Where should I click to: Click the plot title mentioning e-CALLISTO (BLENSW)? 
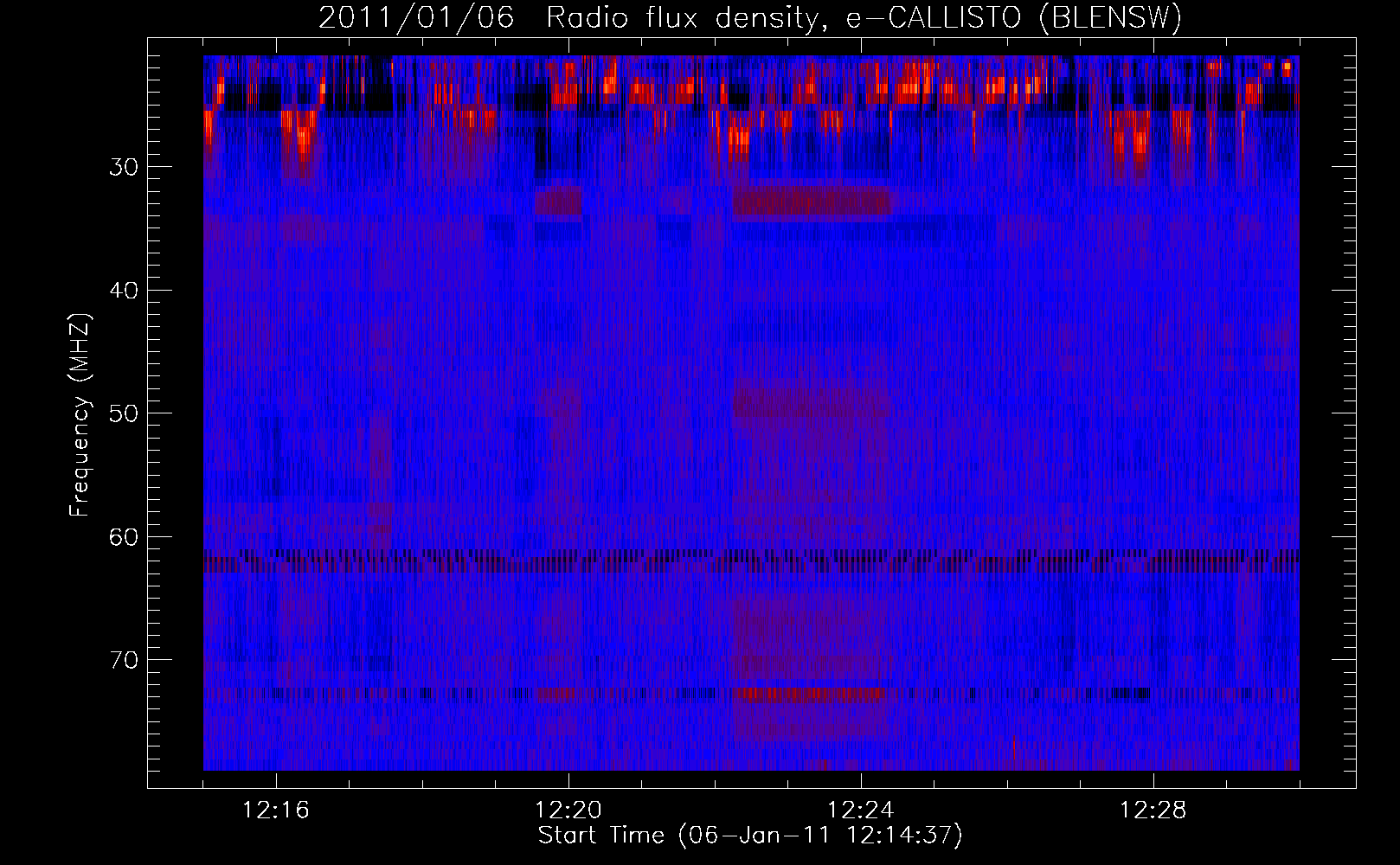tap(750, 18)
